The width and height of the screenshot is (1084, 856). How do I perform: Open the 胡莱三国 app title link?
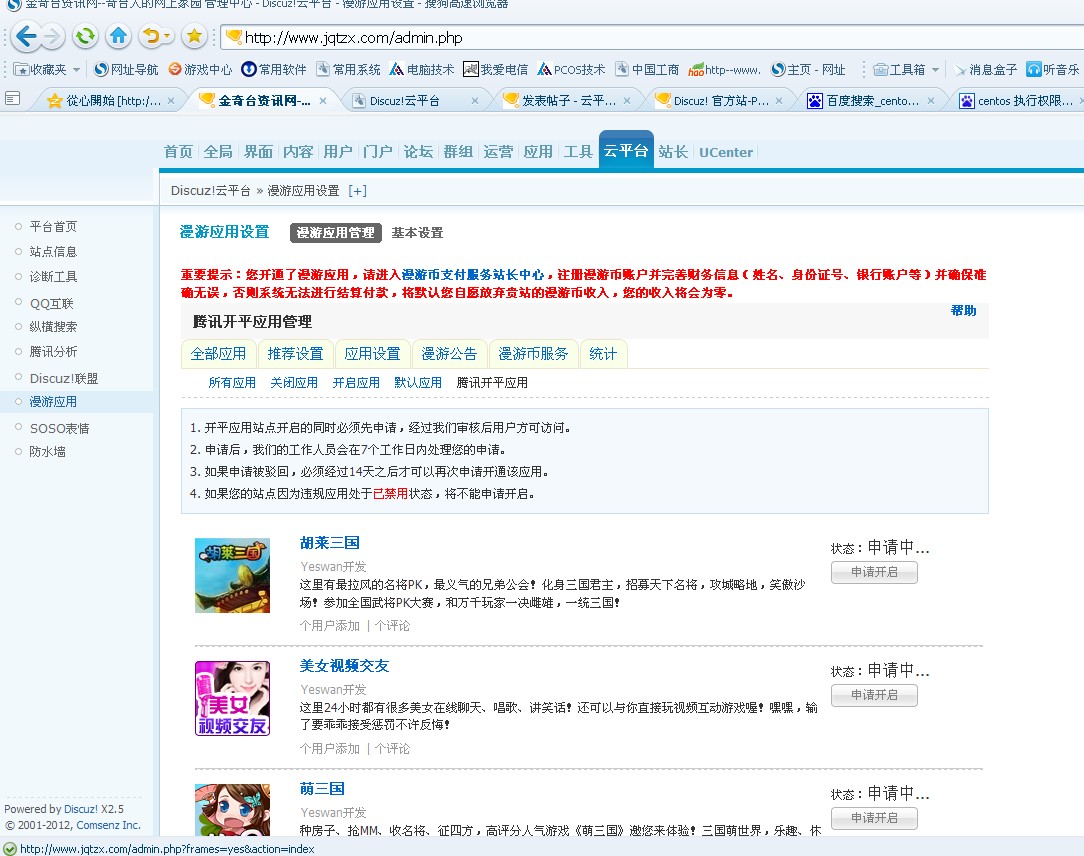tap(330, 543)
